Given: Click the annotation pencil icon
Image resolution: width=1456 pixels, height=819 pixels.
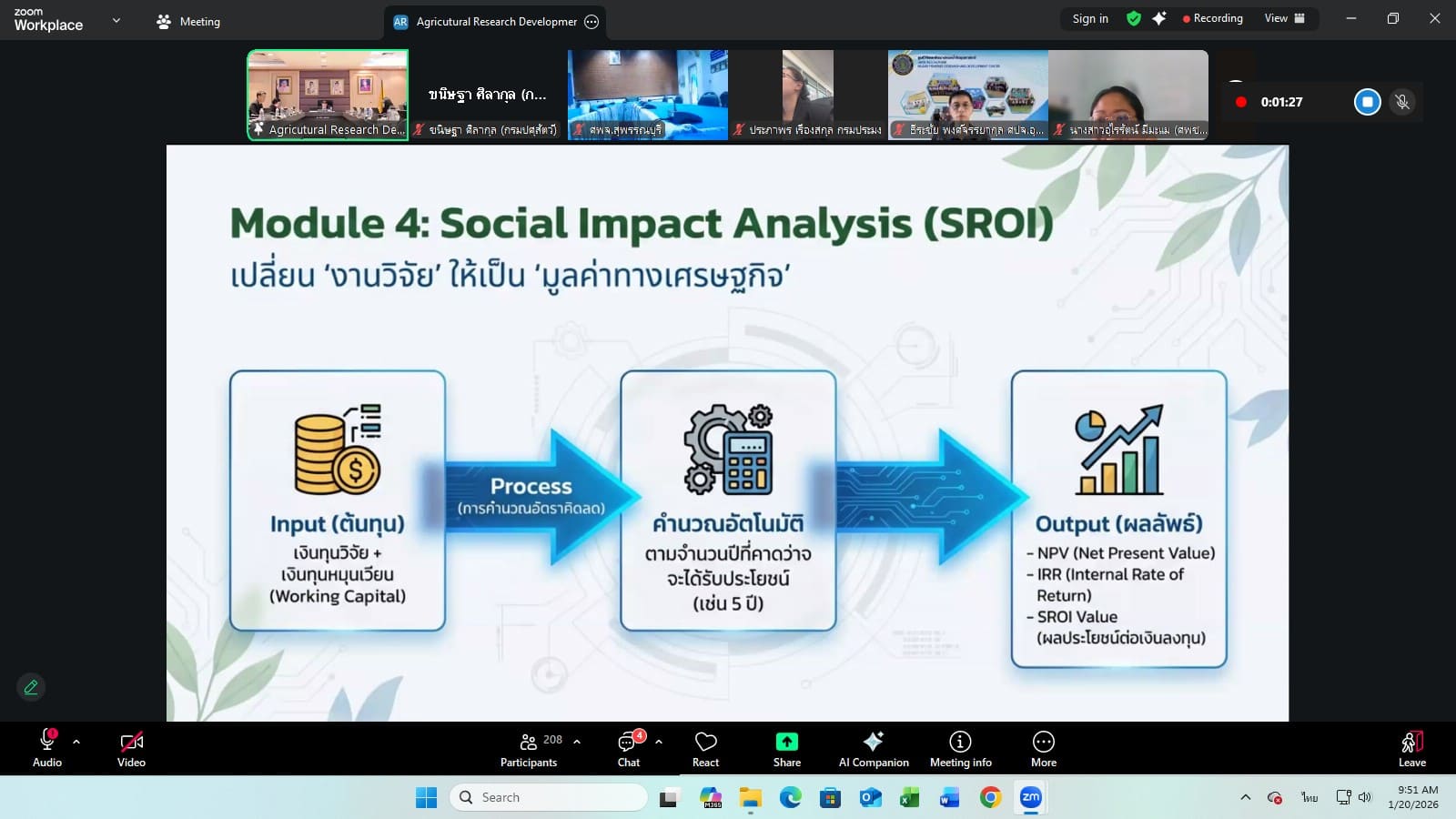Looking at the screenshot, I should pos(31,687).
